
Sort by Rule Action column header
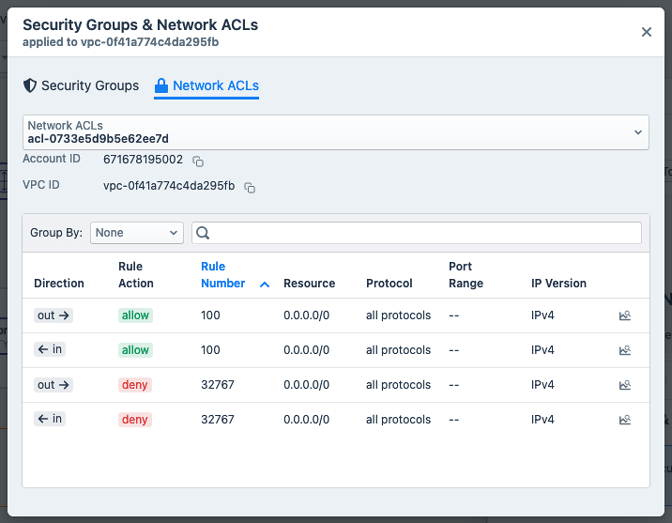coord(136,275)
